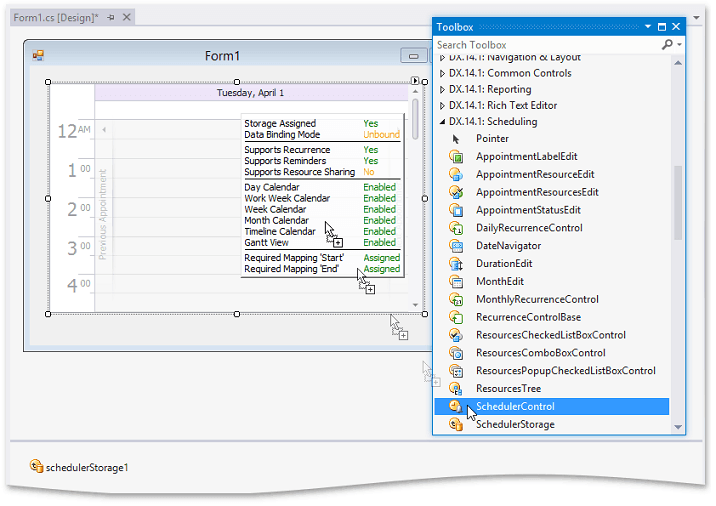Select MonthEdit toolbox item
This screenshot has width=716, height=506.
(x=500, y=281)
